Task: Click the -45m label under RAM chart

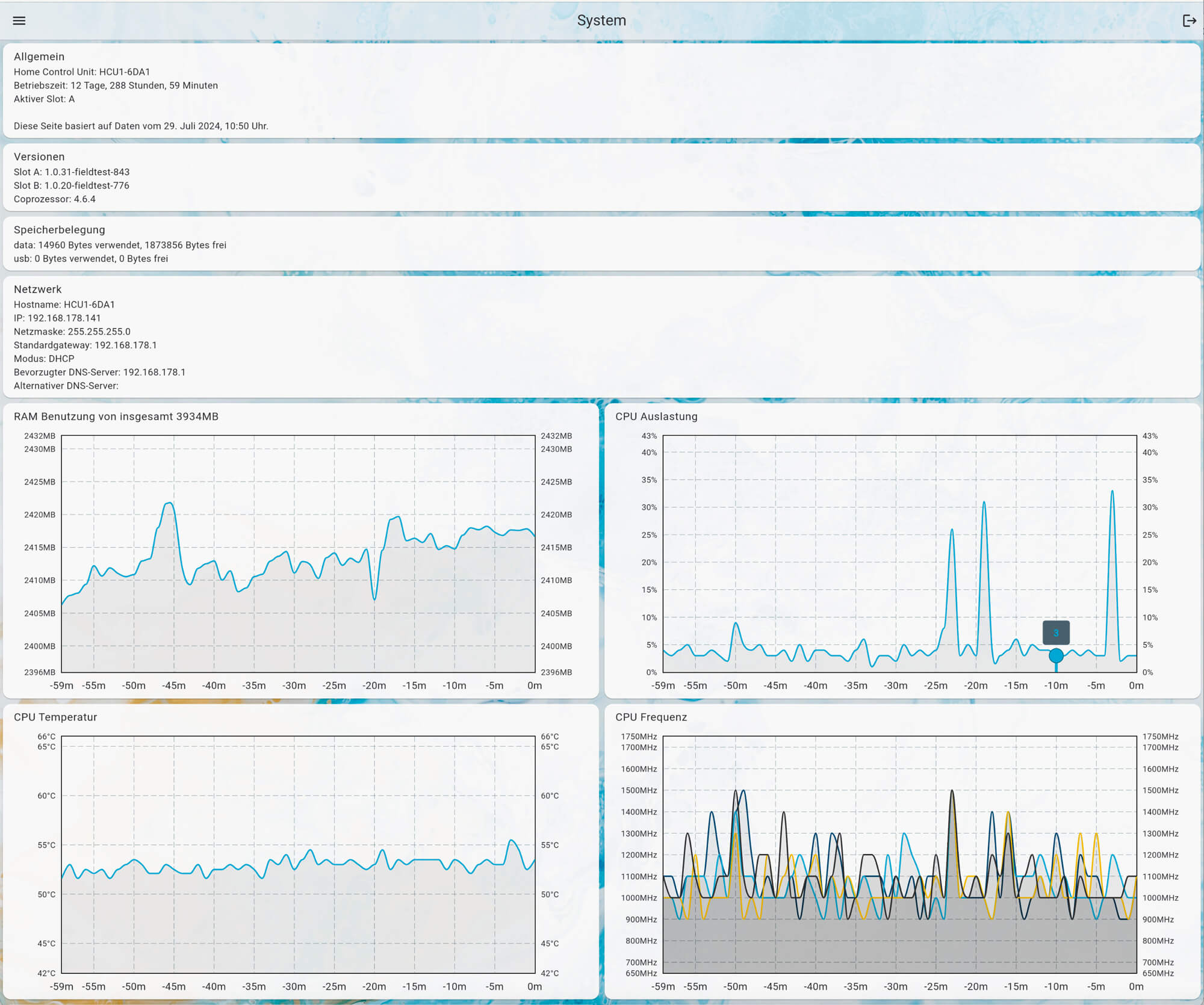Action: 174,686
